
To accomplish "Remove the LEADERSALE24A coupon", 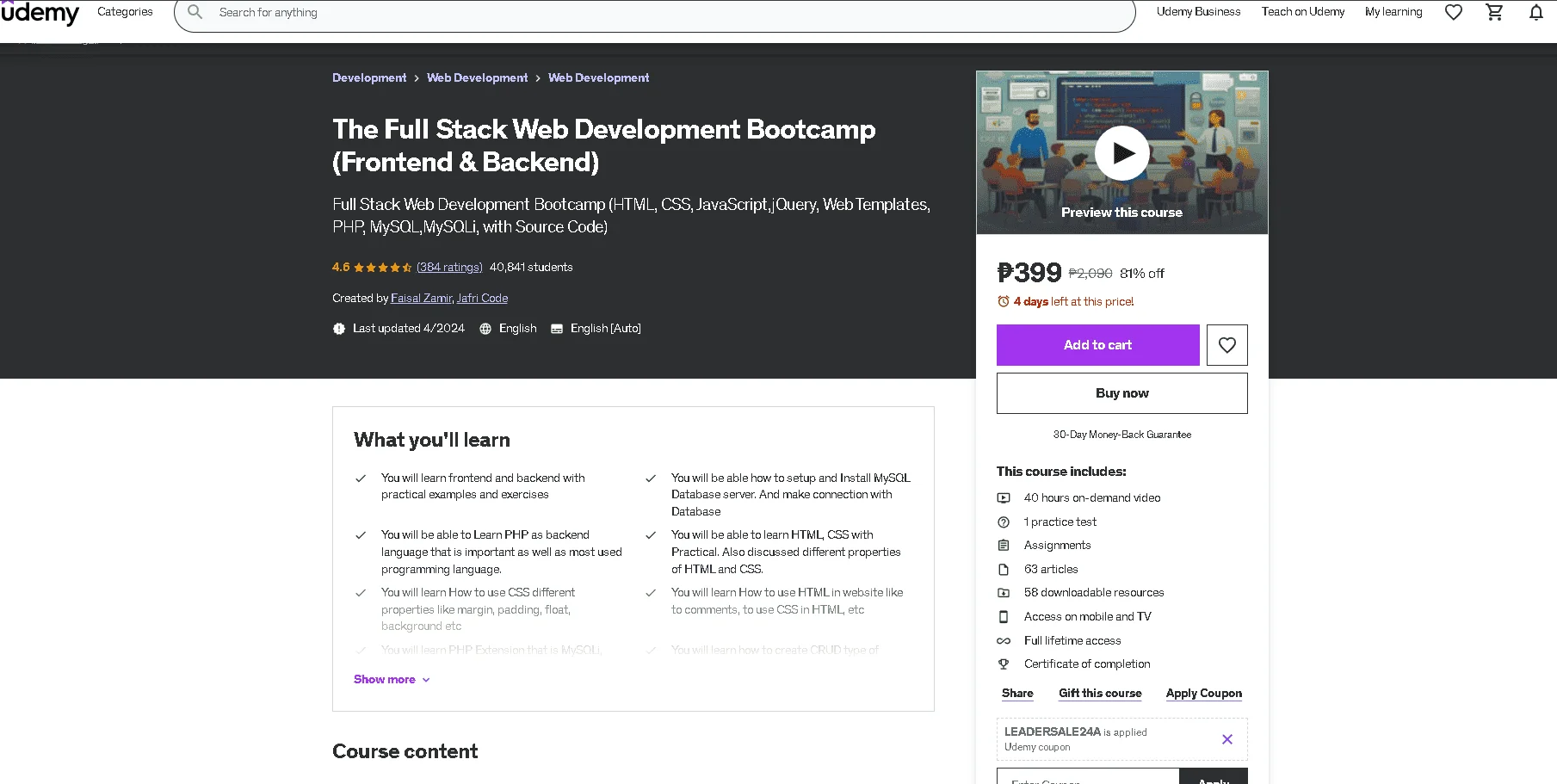I will (1227, 739).
